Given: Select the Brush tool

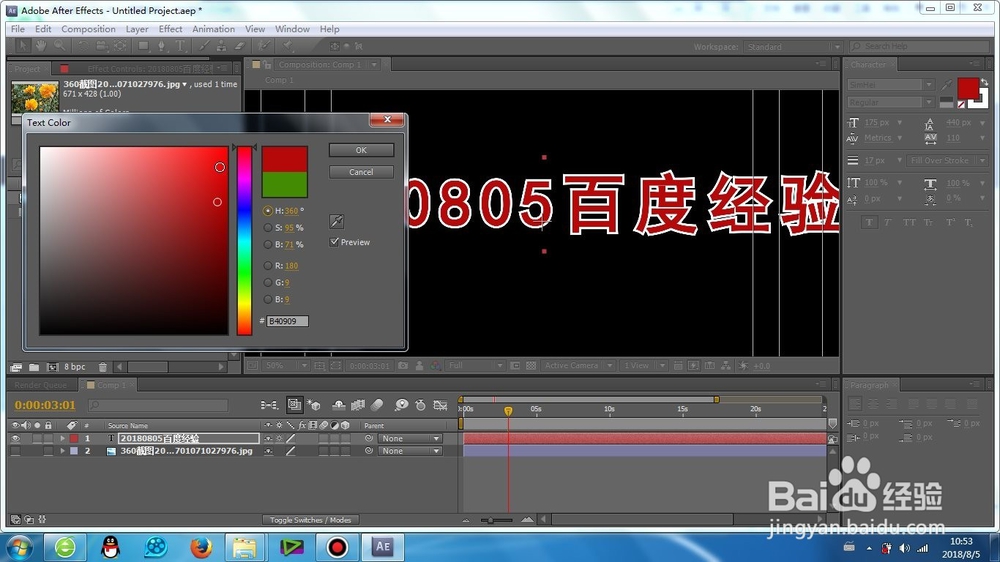Looking at the screenshot, I should [x=203, y=46].
